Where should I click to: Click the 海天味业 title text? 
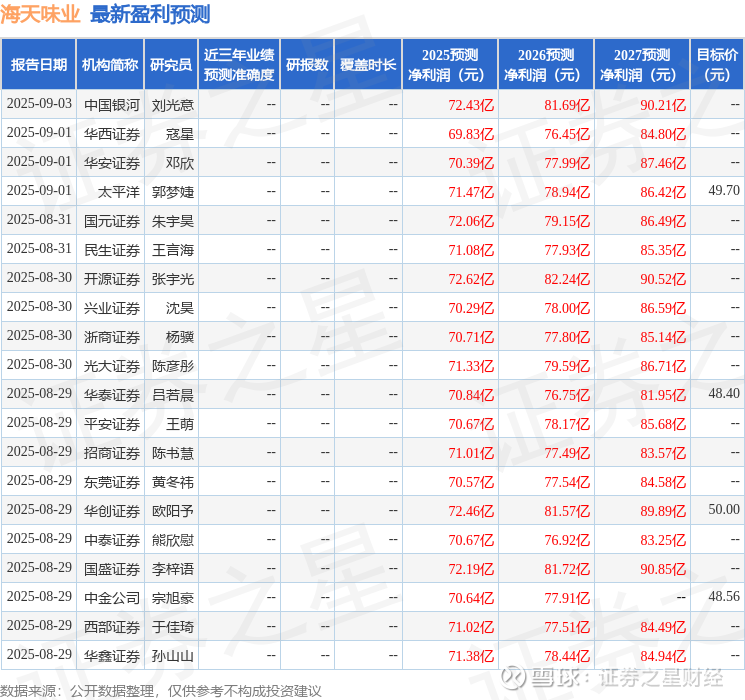40,14
